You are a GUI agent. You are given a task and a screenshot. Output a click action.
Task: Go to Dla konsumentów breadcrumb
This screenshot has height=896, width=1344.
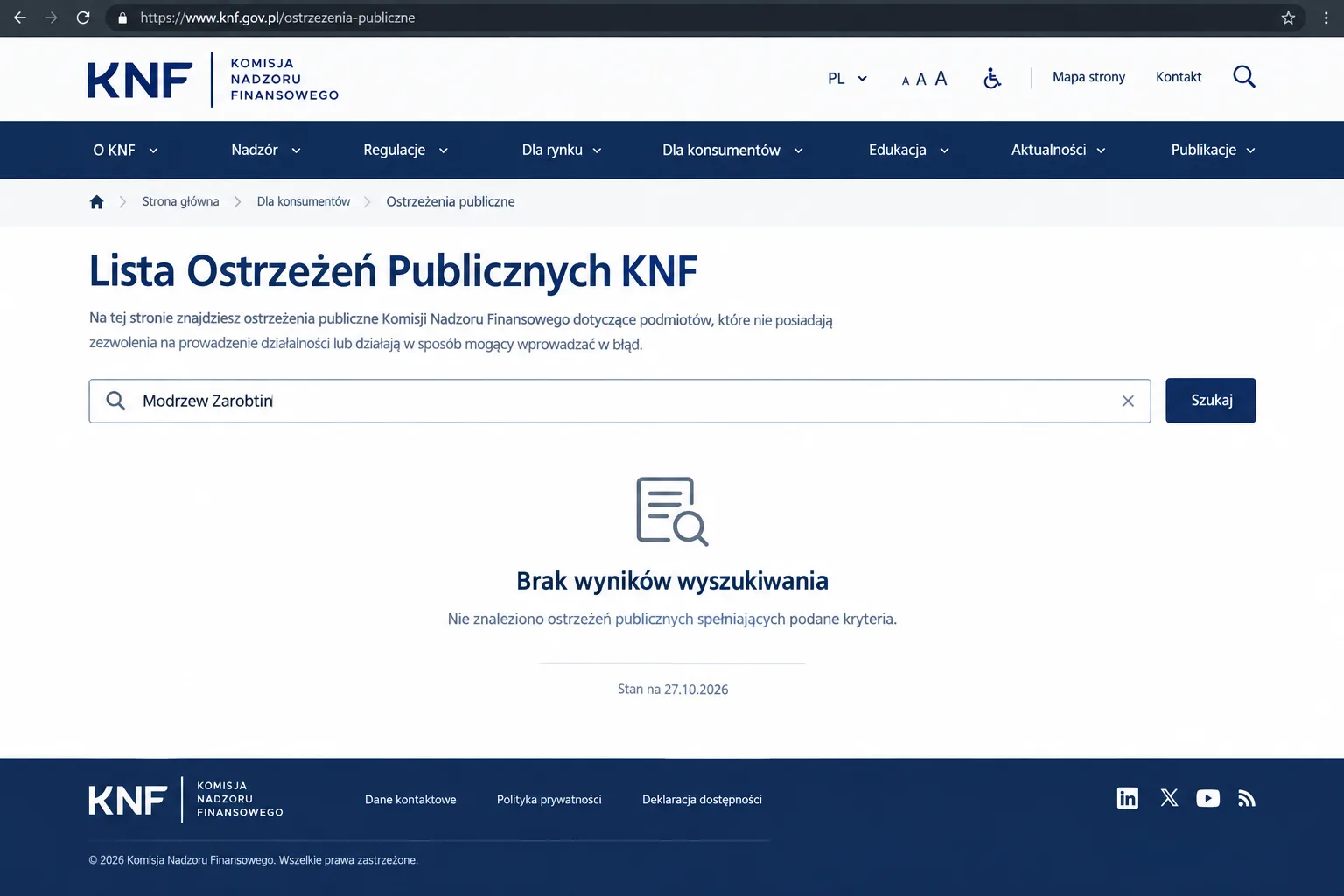303,201
